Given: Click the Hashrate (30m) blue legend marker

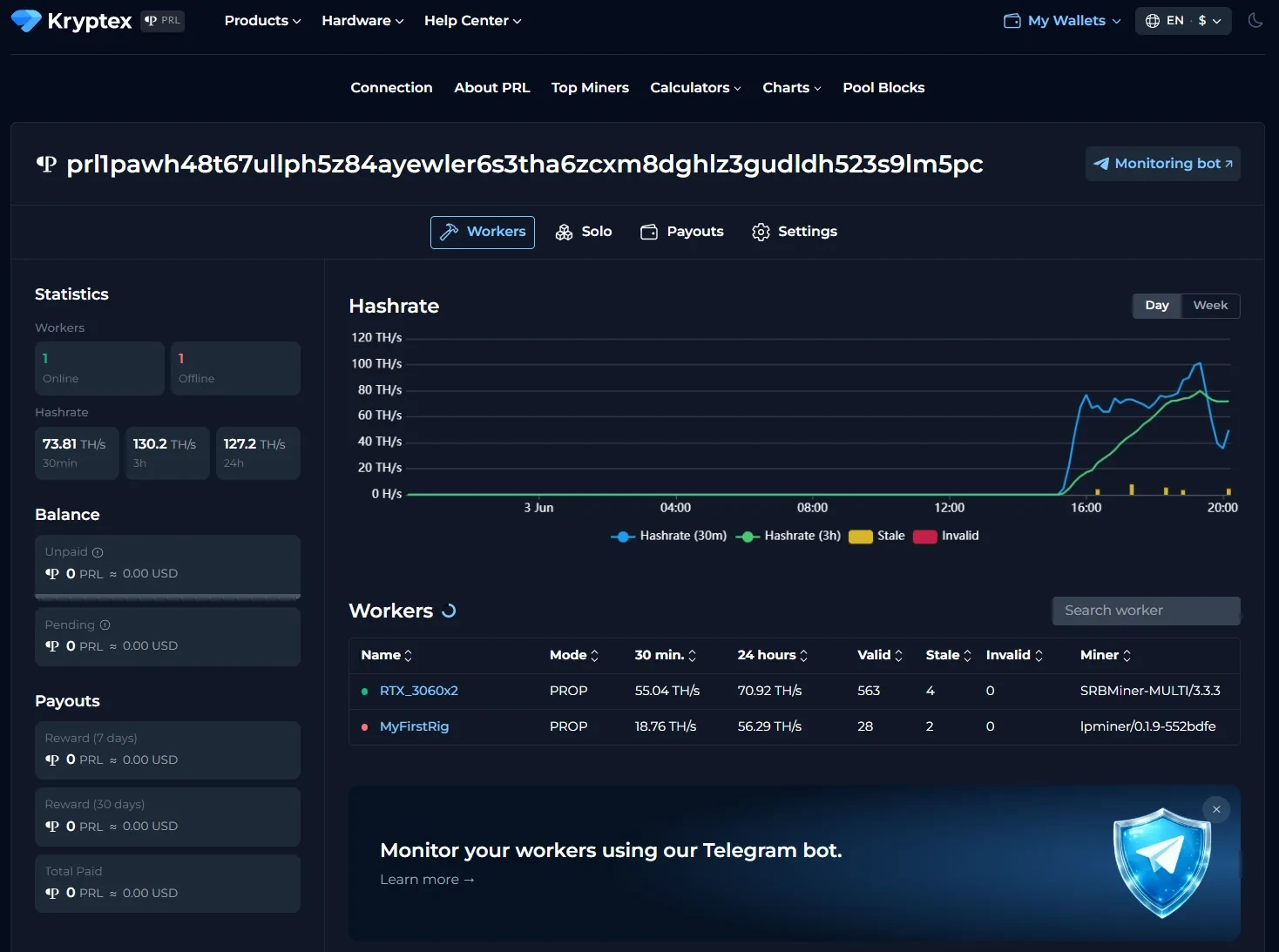Looking at the screenshot, I should (x=623, y=537).
